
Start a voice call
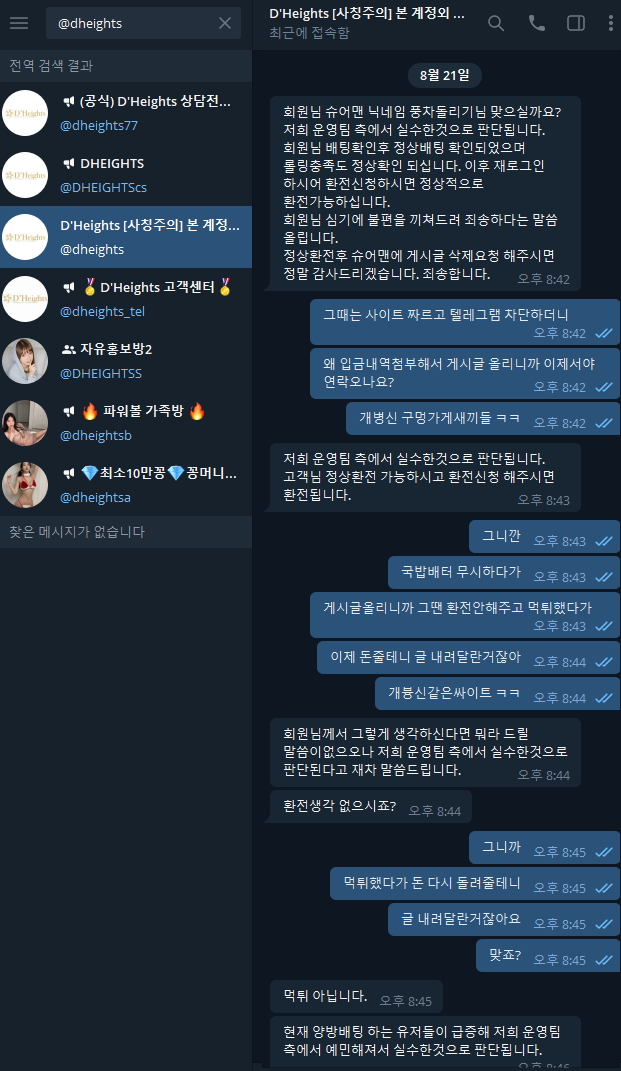536,23
